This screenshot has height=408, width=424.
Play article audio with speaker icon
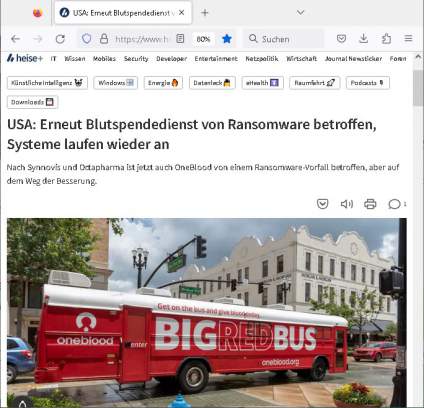coord(347,204)
